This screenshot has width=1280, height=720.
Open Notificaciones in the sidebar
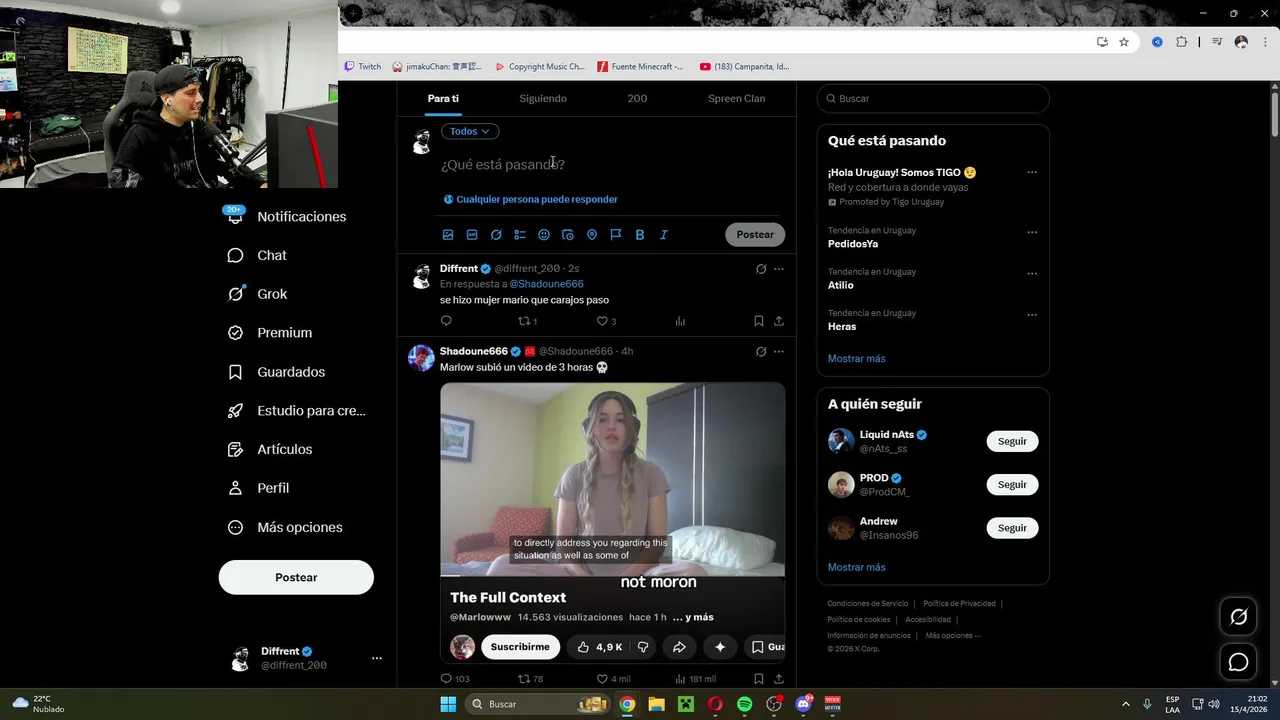(286, 216)
